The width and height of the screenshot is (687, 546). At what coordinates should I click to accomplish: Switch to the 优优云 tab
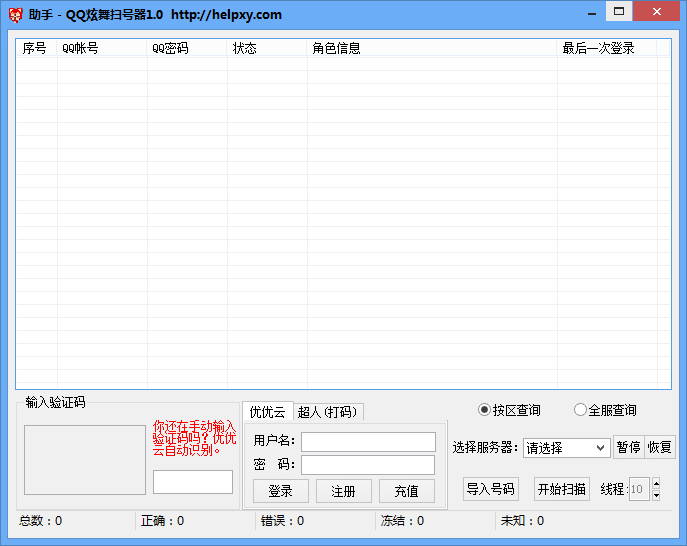pyautogui.click(x=267, y=411)
